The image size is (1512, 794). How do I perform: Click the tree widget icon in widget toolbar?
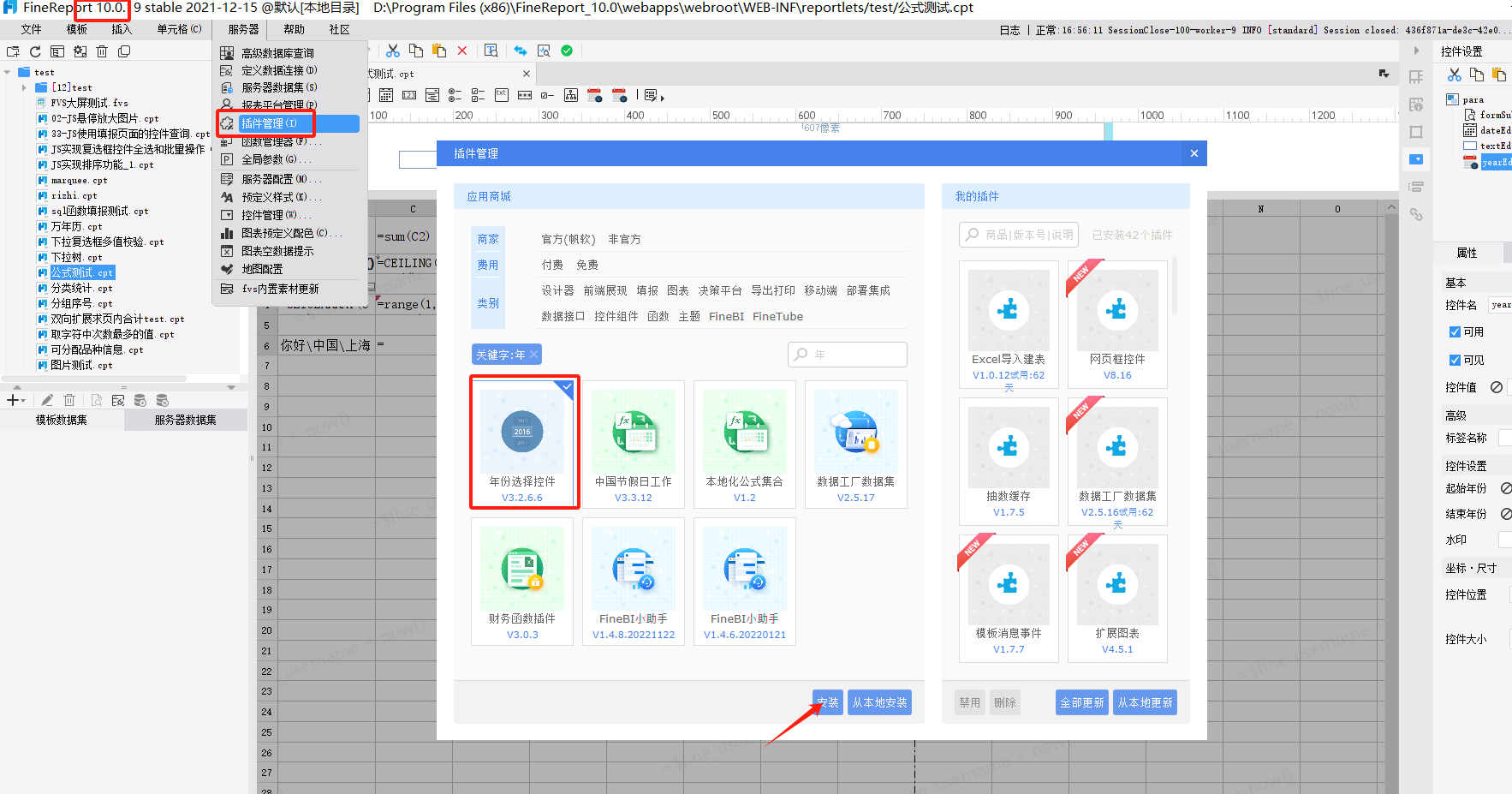pos(571,95)
